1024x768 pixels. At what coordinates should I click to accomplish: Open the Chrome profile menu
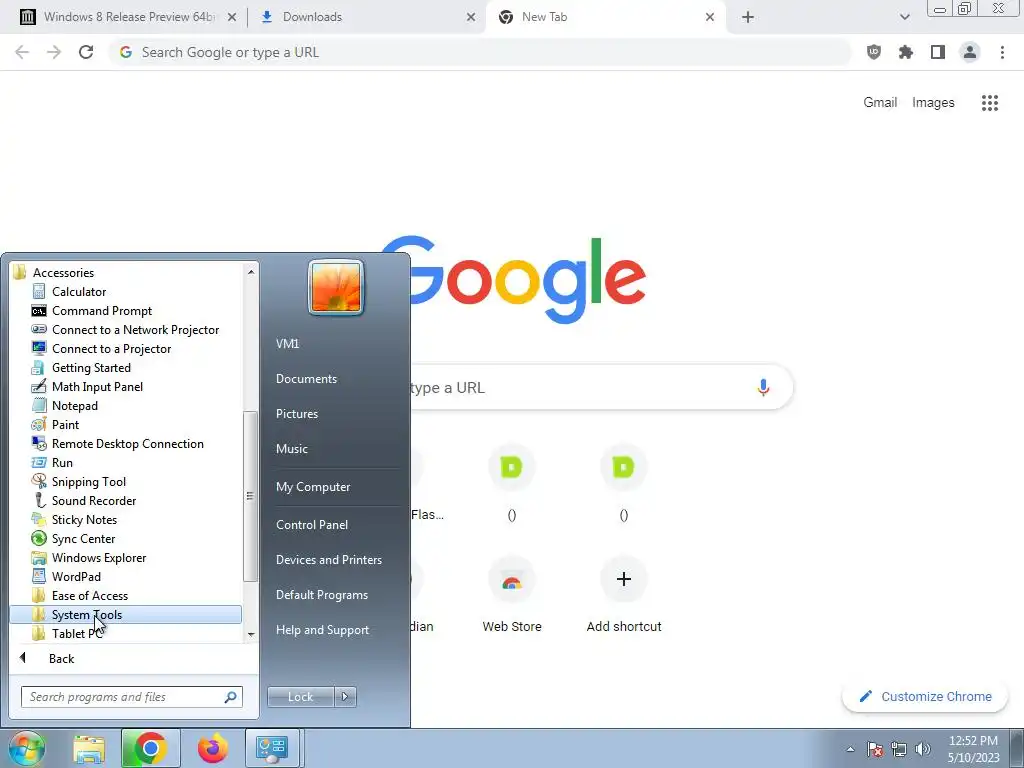(x=970, y=52)
